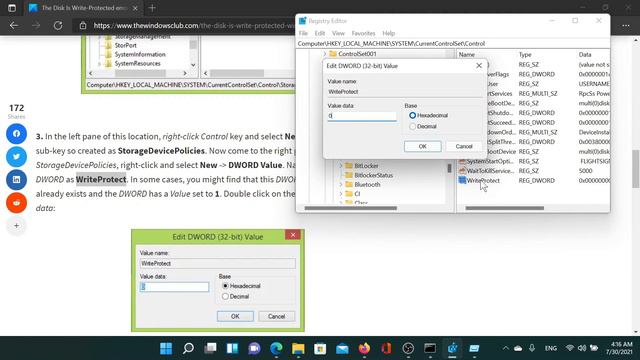Click the browser forward arrow
Screen dimensions: 640x360
36,25
